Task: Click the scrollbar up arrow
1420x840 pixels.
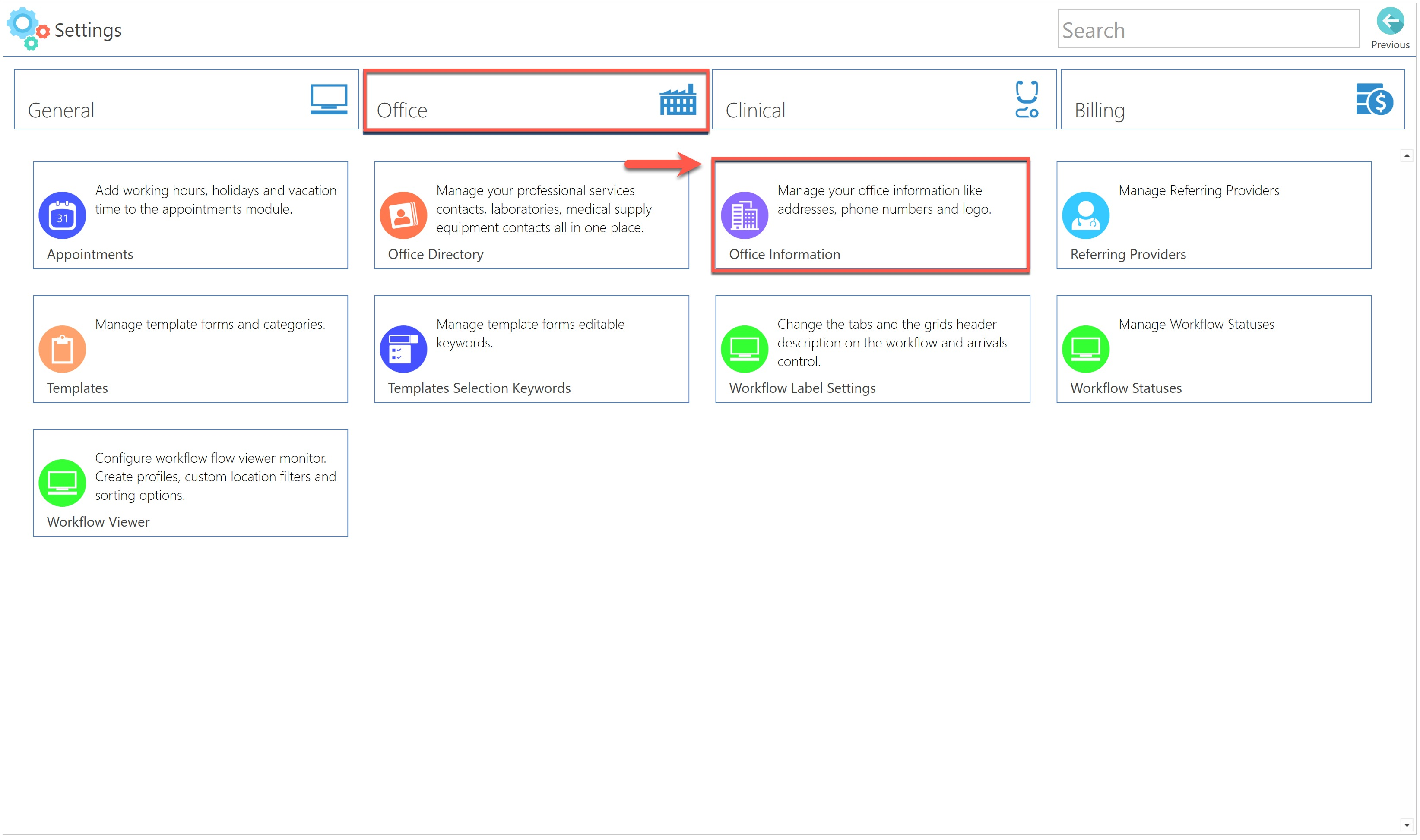Action: click(x=1407, y=156)
